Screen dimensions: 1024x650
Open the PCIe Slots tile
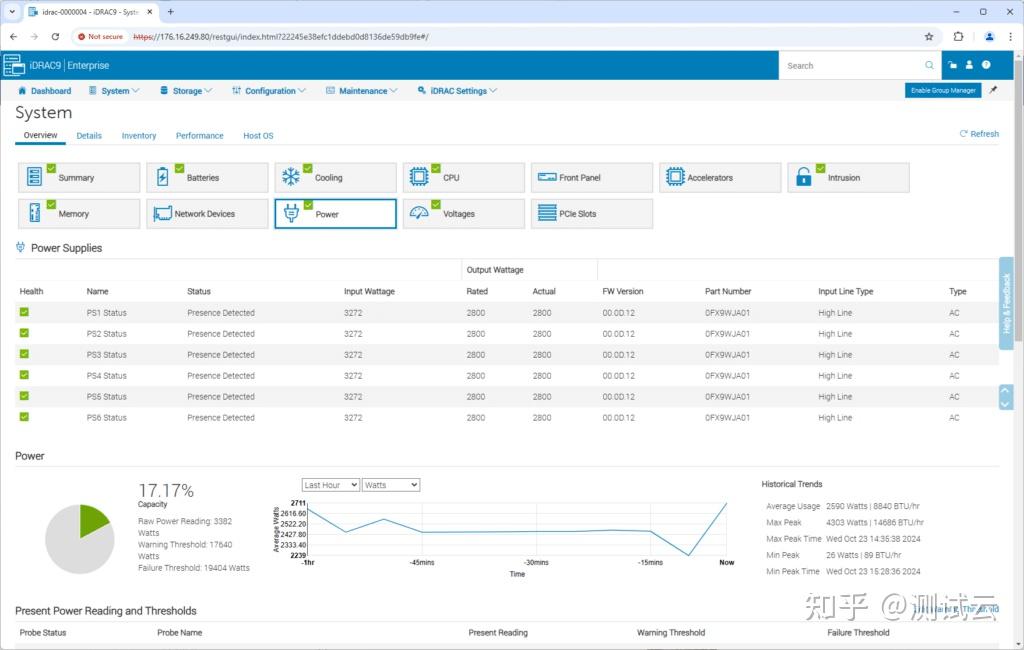(591, 214)
